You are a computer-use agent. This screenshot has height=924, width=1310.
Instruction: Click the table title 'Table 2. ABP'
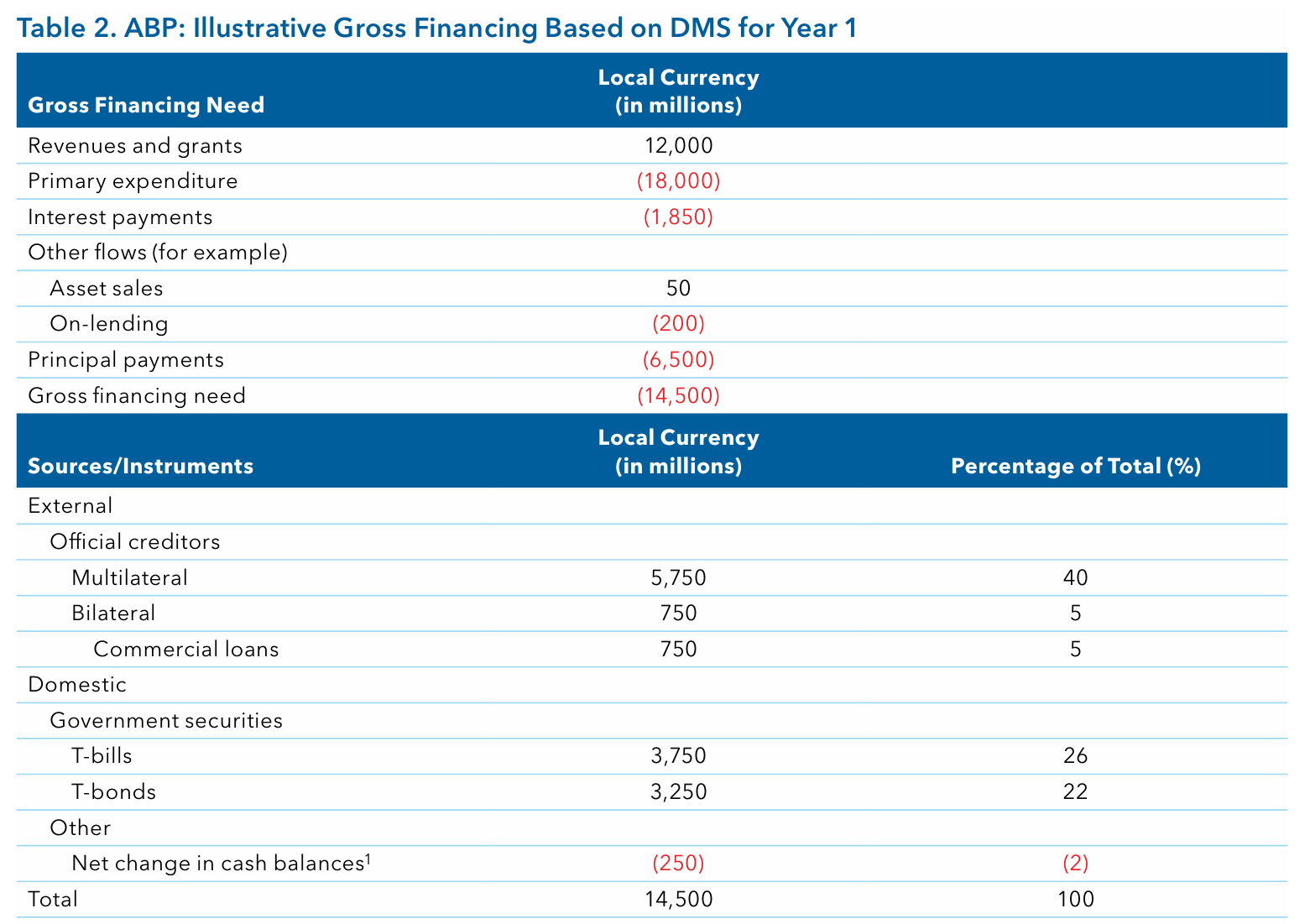436,29
